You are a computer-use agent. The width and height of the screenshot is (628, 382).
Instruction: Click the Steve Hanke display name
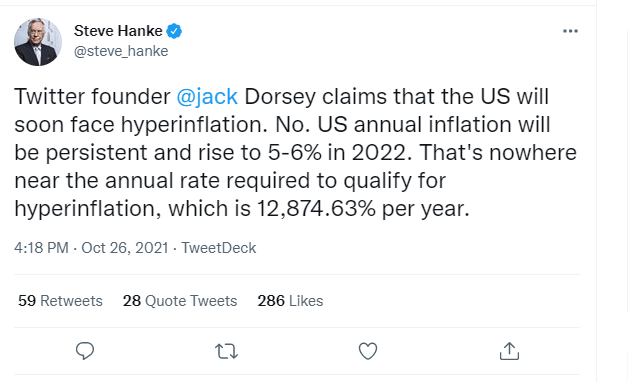pyautogui.click(x=118, y=31)
